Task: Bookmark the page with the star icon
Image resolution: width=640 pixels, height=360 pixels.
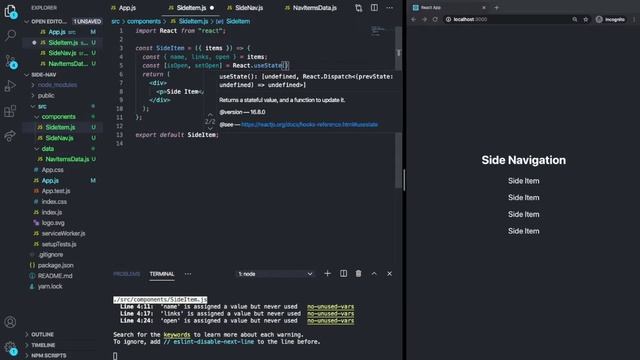Action: click(586, 19)
